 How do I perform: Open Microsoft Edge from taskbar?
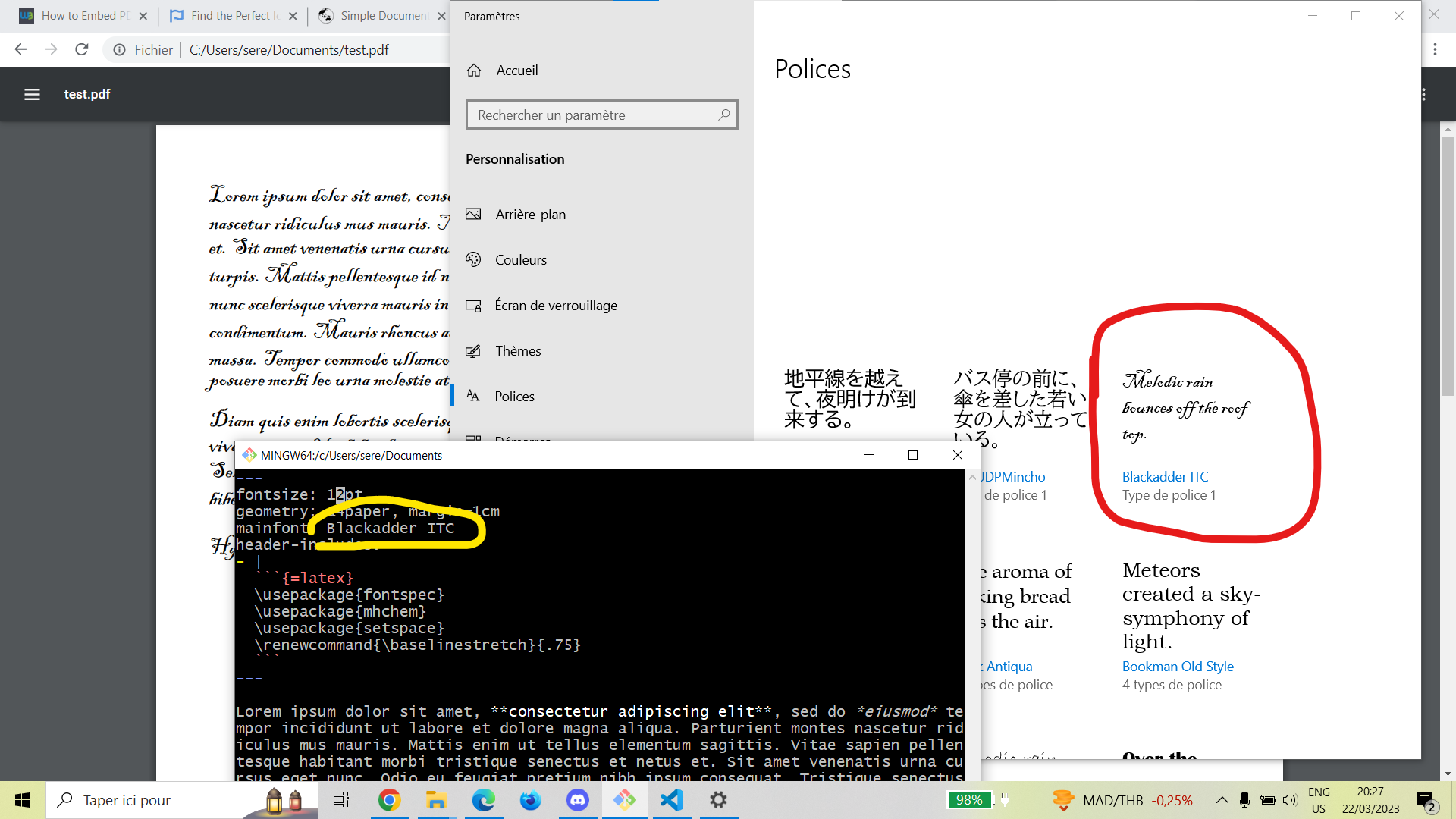click(x=484, y=800)
